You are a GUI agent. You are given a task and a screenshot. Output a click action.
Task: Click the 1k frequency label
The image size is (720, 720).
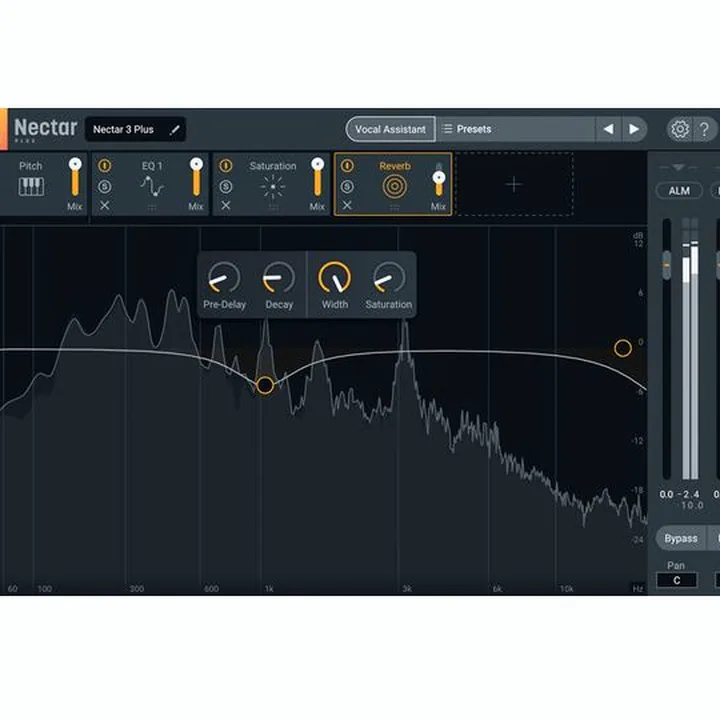pyautogui.click(x=269, y=588)
